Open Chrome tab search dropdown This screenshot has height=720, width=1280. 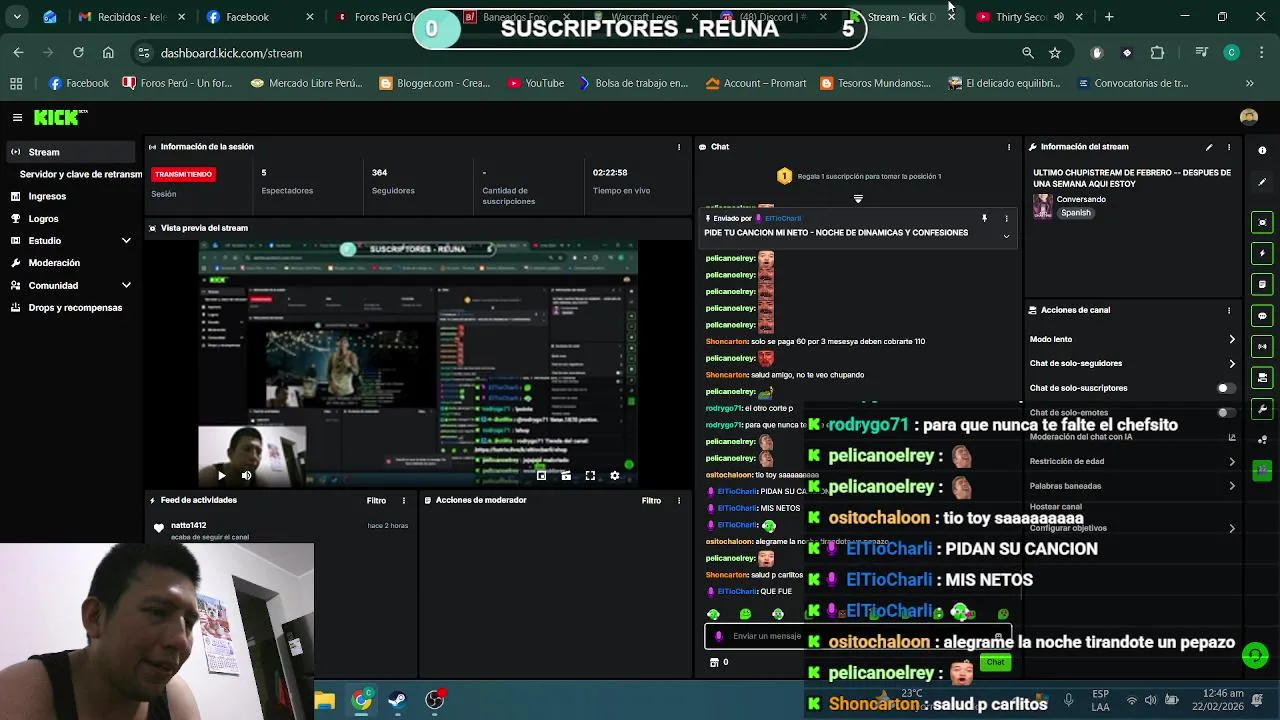[x=17, y=17]
